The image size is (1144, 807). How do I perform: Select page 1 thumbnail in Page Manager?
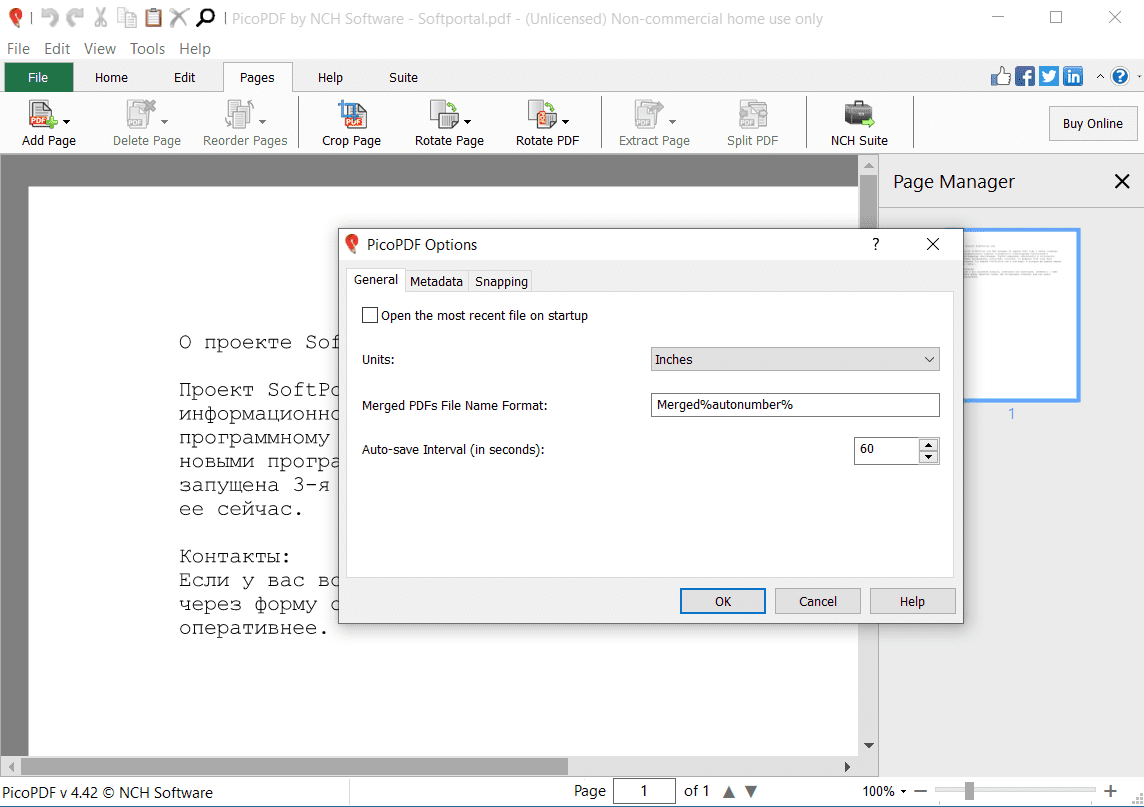1021,315
